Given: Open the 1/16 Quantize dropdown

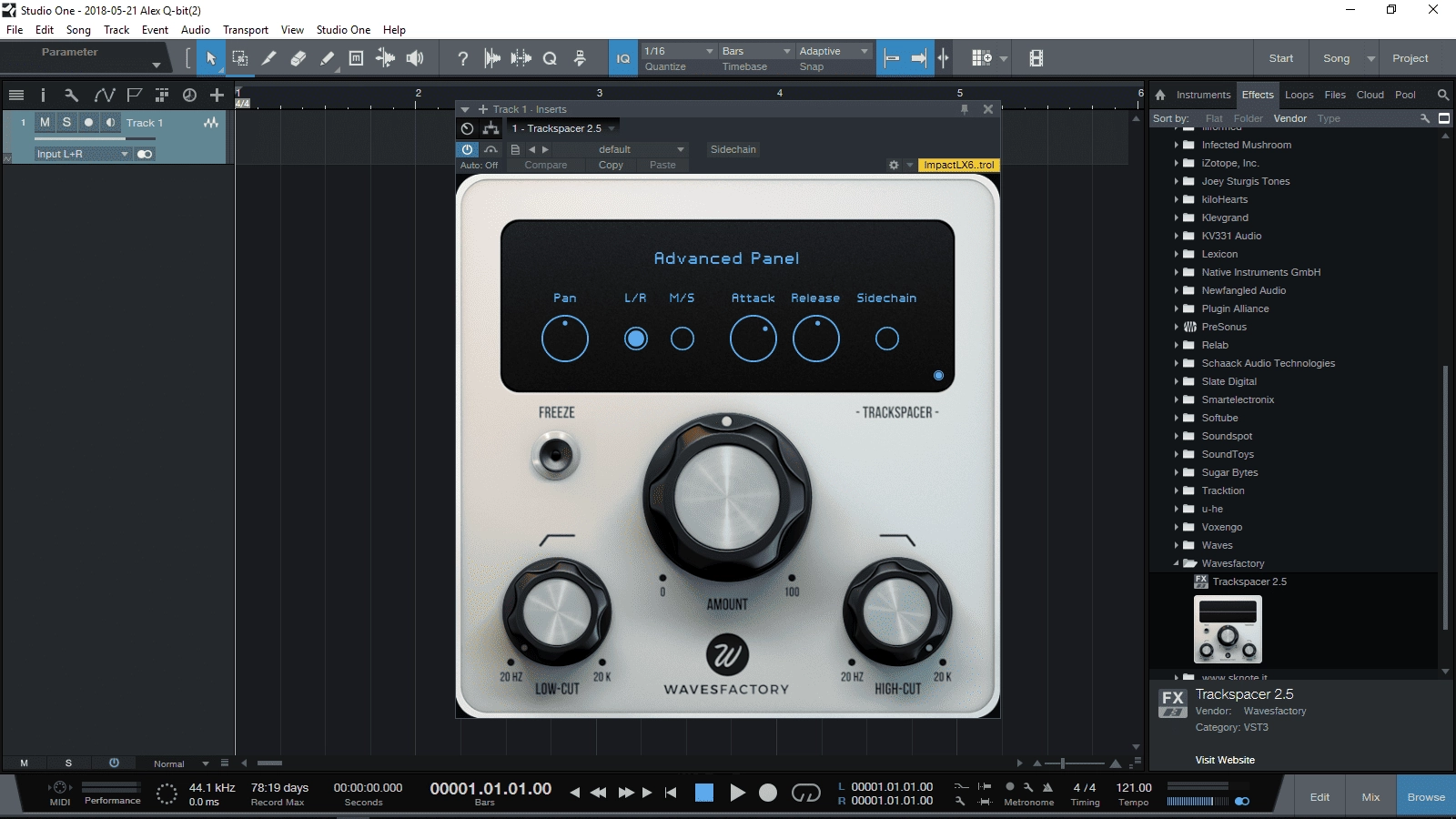Looking at the screenshot, I should click(679, 51).
